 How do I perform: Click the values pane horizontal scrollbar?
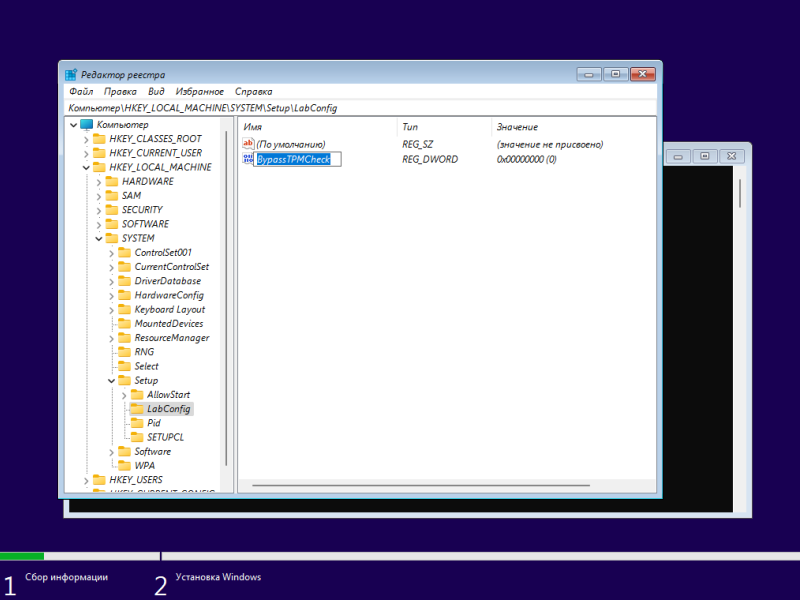click(x=421, y=485)
